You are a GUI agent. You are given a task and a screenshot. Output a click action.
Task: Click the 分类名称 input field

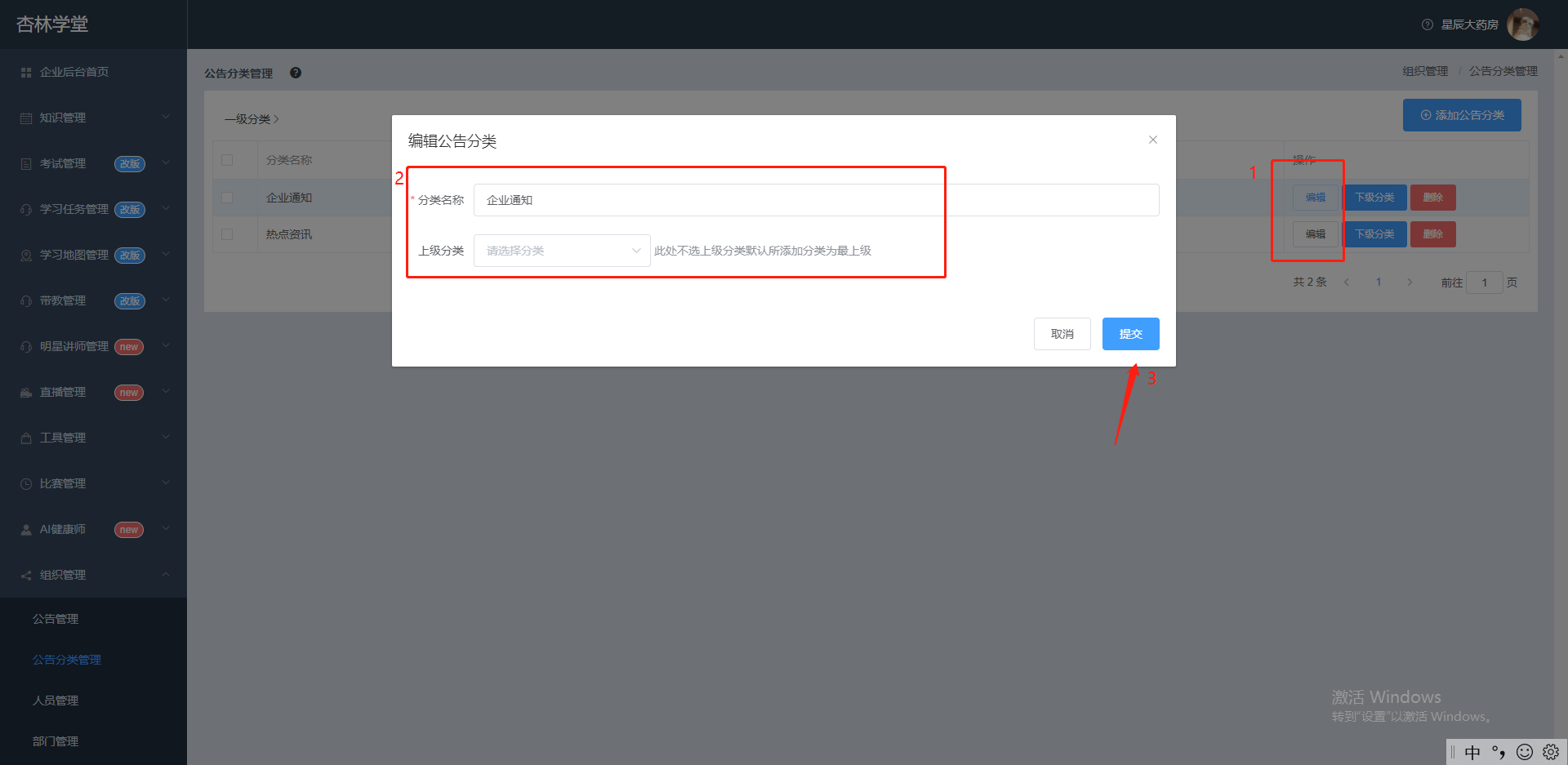816,200
